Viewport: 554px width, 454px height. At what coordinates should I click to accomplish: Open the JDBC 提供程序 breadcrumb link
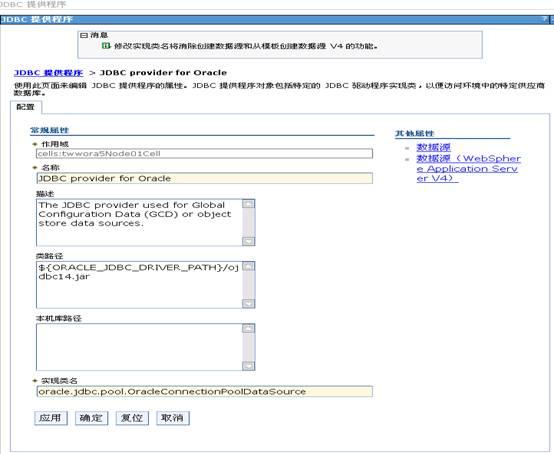tap(48, 73)
